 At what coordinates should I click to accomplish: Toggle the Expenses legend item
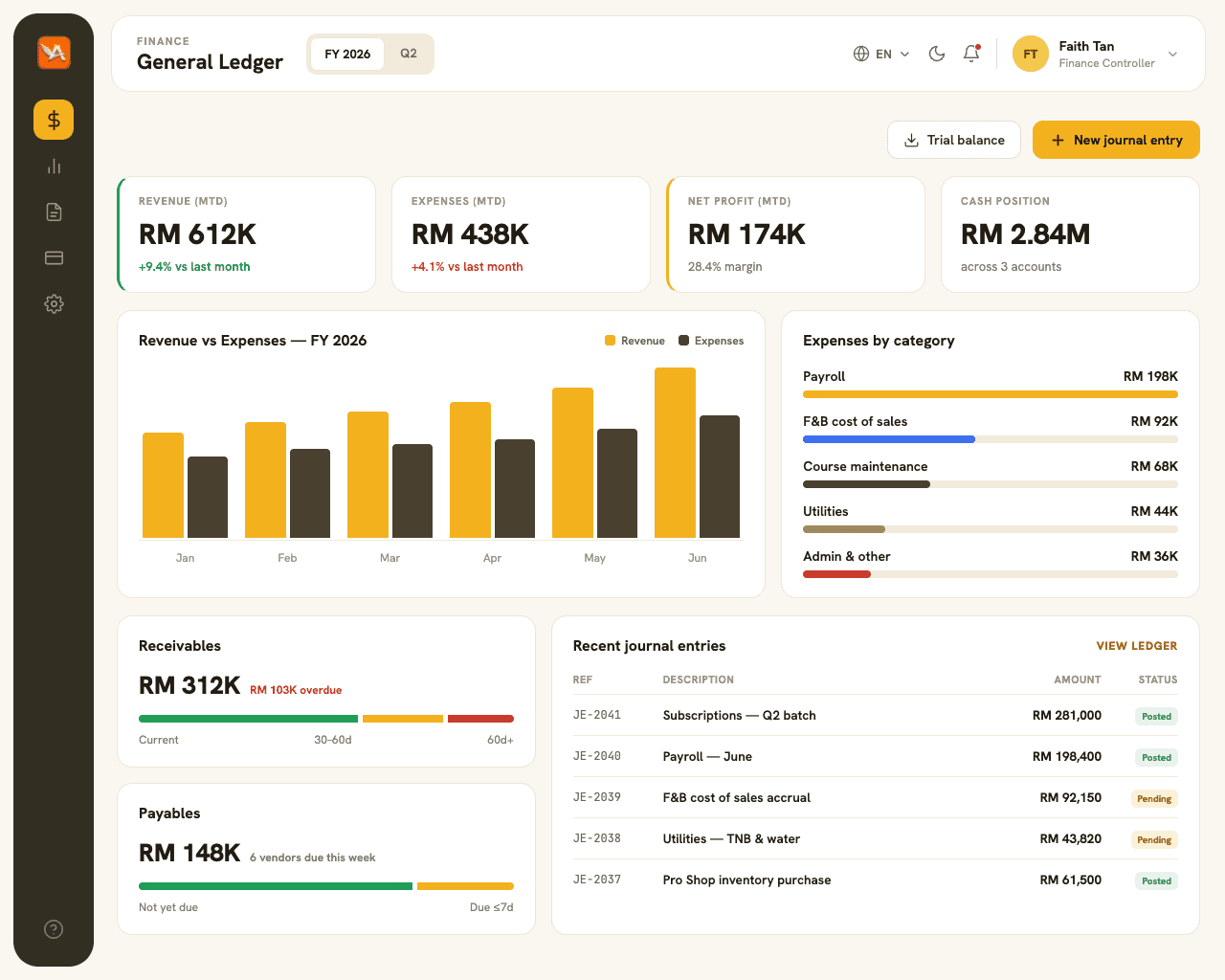point(711,341)
